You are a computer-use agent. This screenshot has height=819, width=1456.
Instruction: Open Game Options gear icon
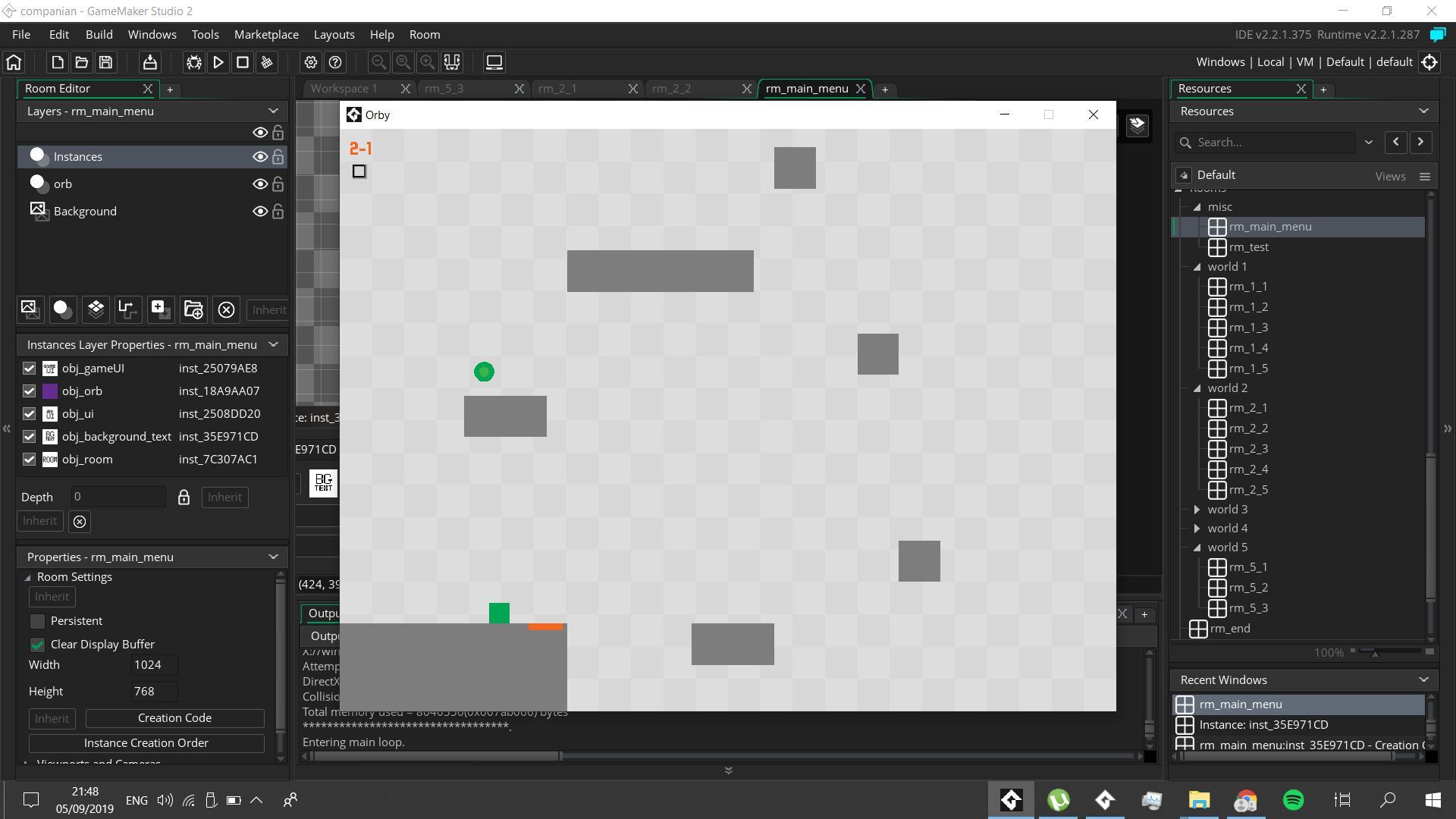311,62
